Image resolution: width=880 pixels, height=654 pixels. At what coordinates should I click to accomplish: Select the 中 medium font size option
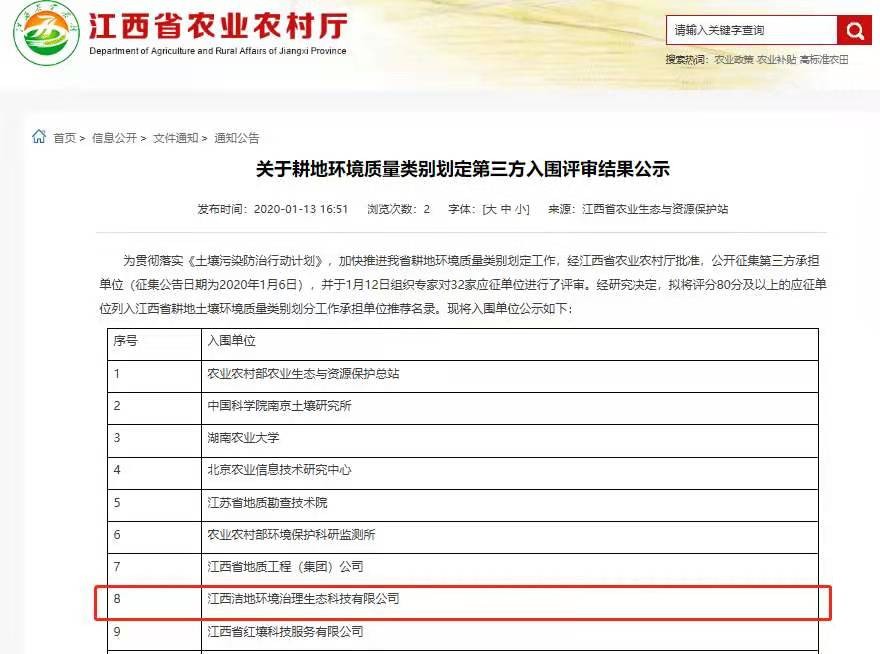coord(507,209)
